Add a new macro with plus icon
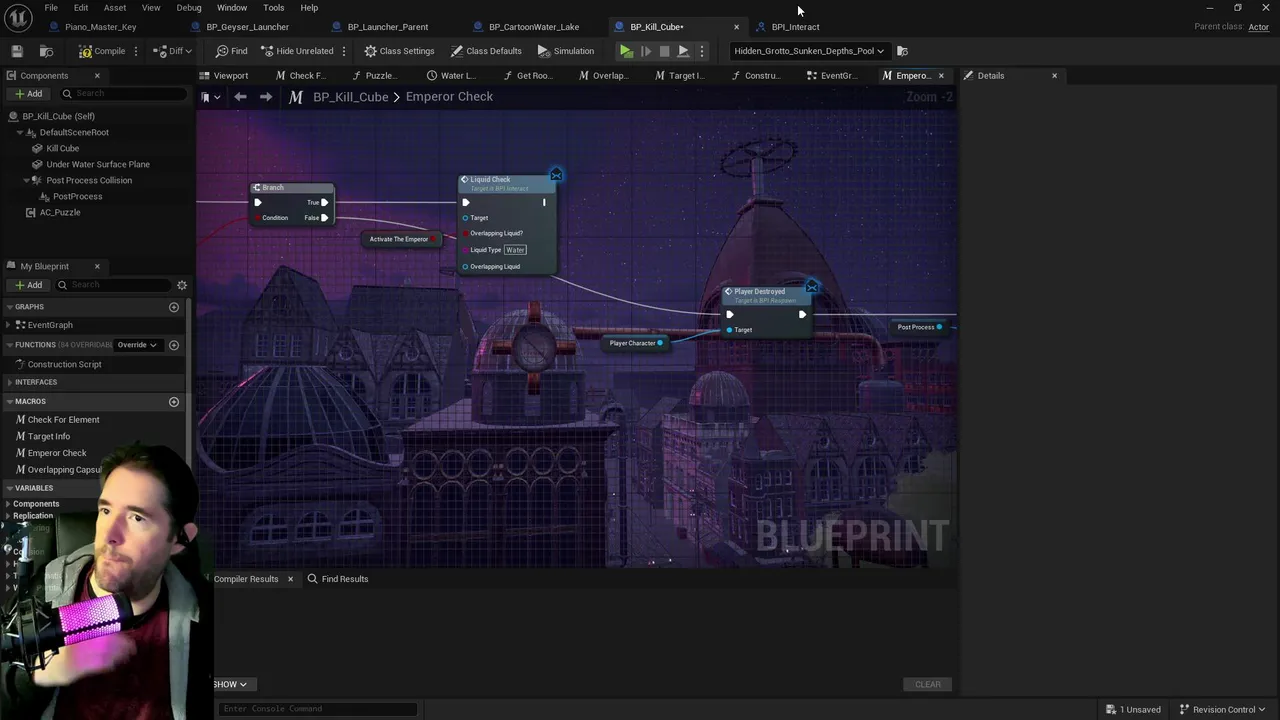This screenshot has height=720, width=1280. tap(174, 402)
